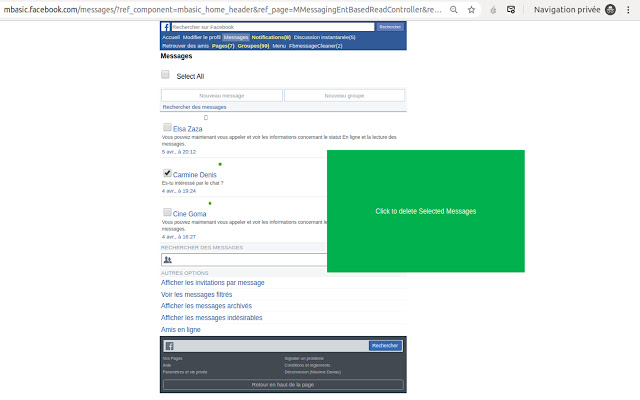Click Nouveau groupe button

[x=344, y=96]
